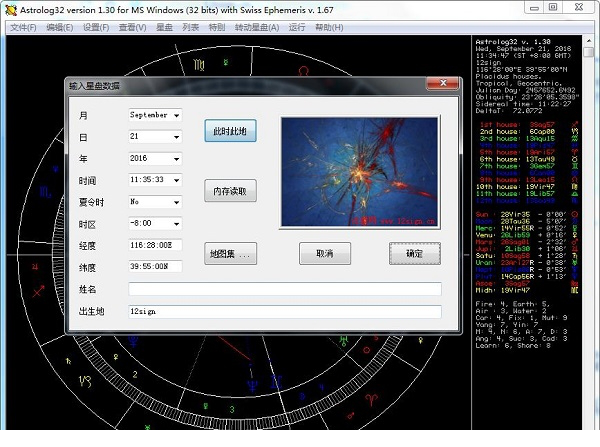The height and width of the screenshot is (447, 600).
Task: Click the vertical scrollbar thumb
Action: (588, 52)
